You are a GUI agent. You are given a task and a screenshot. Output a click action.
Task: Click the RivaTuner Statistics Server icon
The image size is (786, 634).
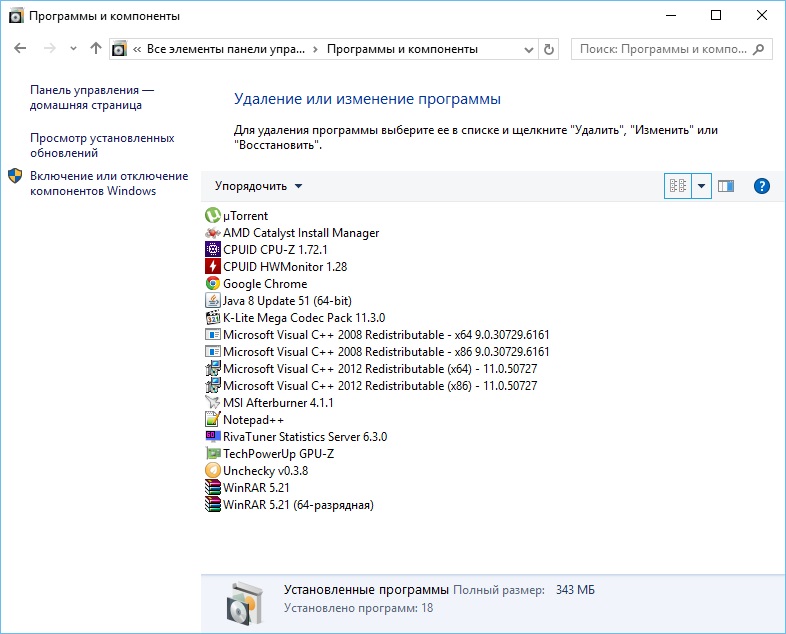tap(213, 437)
